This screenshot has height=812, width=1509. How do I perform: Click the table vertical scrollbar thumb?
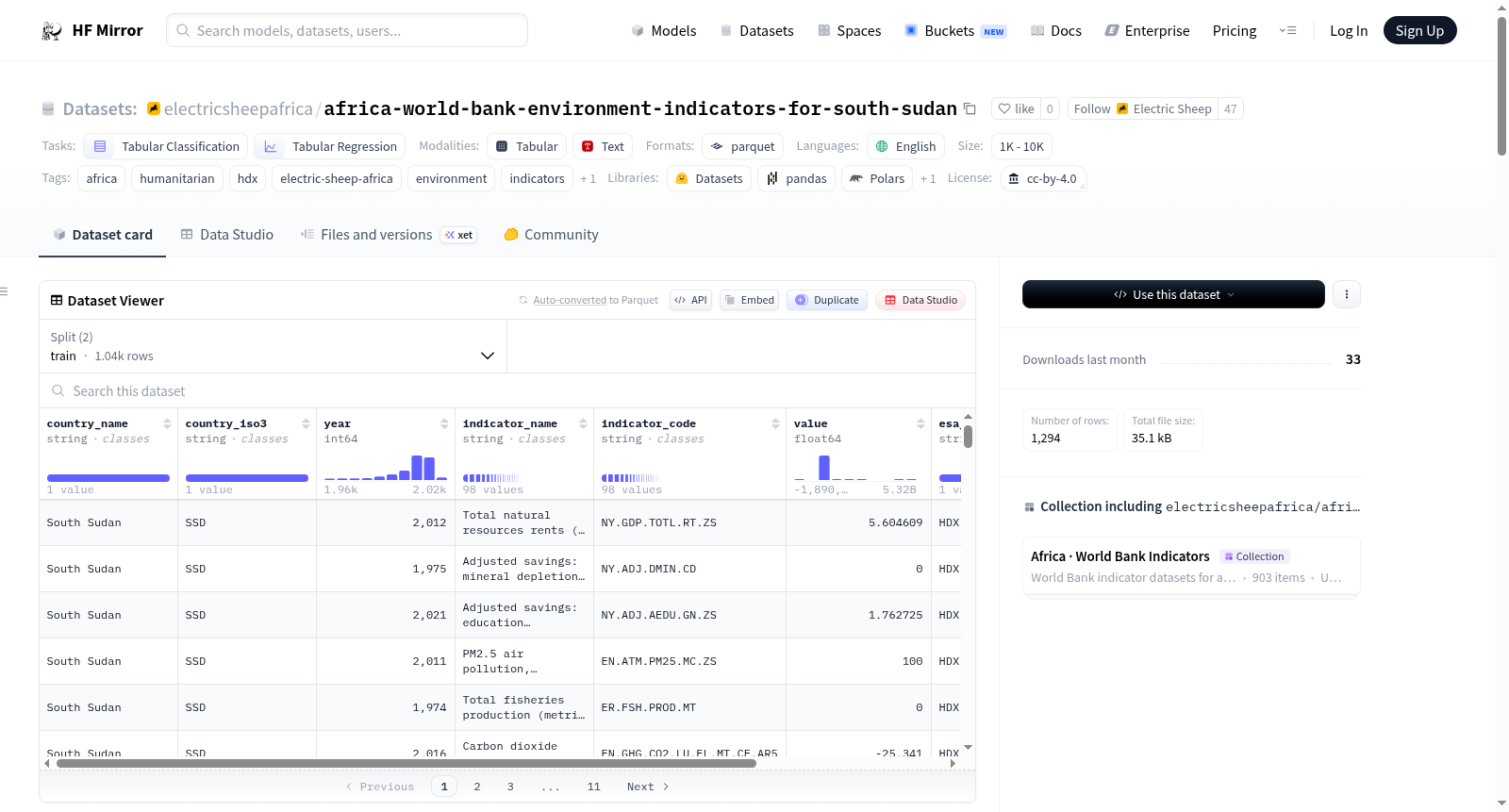968,437
